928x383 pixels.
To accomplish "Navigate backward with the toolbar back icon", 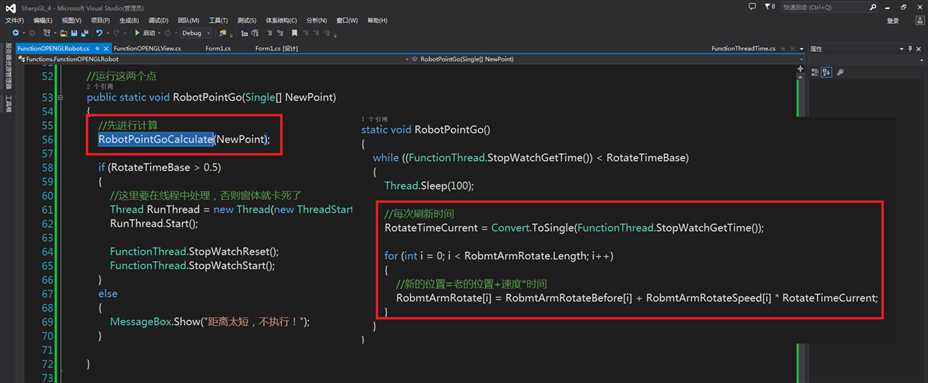I will point(15,33).
